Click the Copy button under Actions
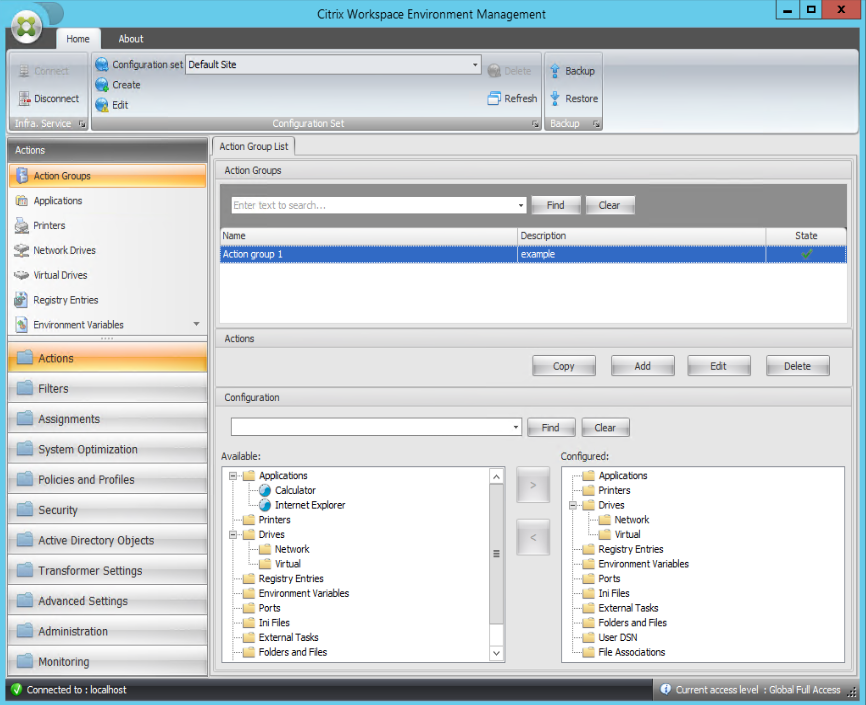 click(563, 366)
